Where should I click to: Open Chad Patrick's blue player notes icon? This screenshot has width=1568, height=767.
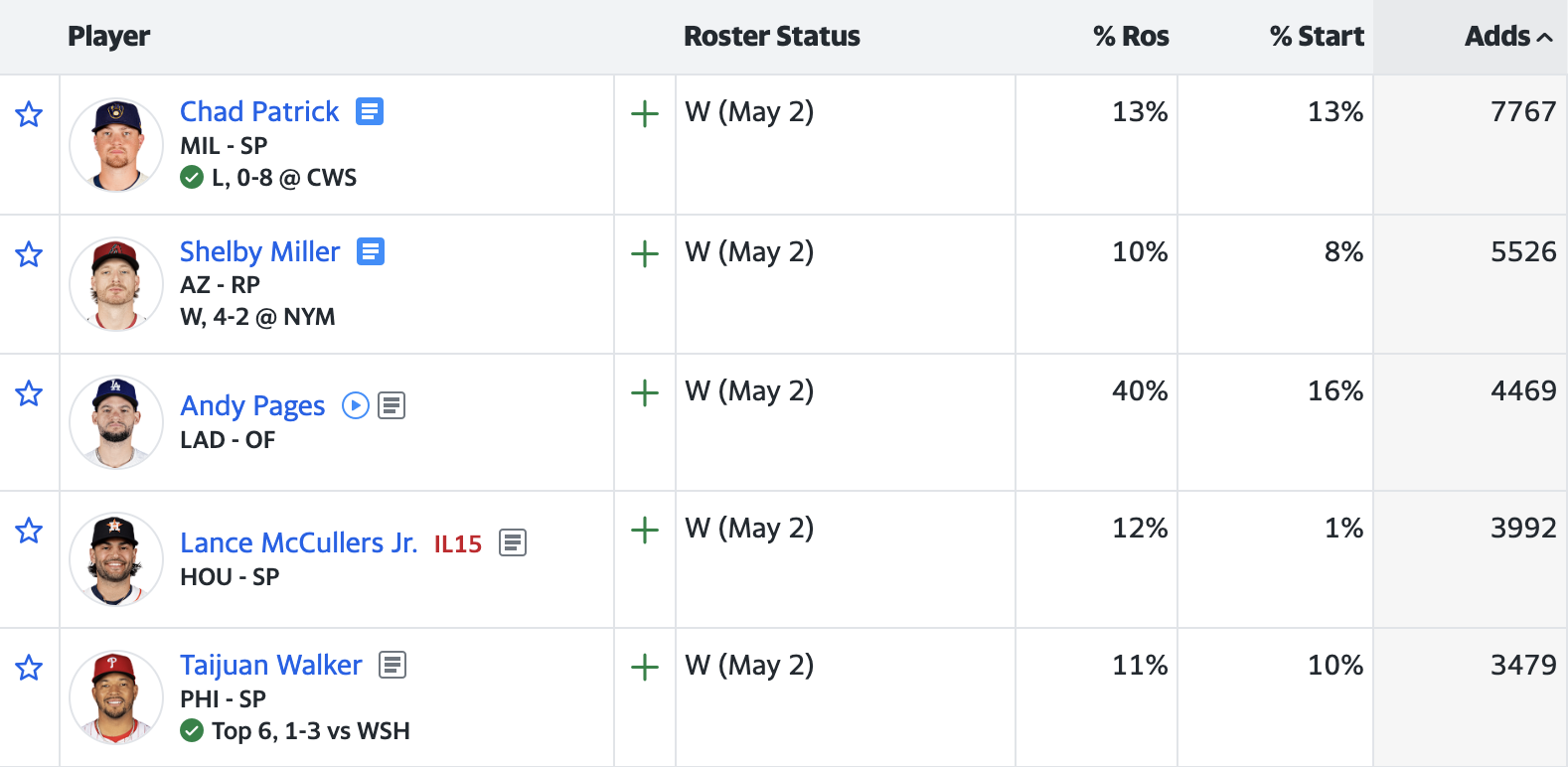[x=370, y=111]
